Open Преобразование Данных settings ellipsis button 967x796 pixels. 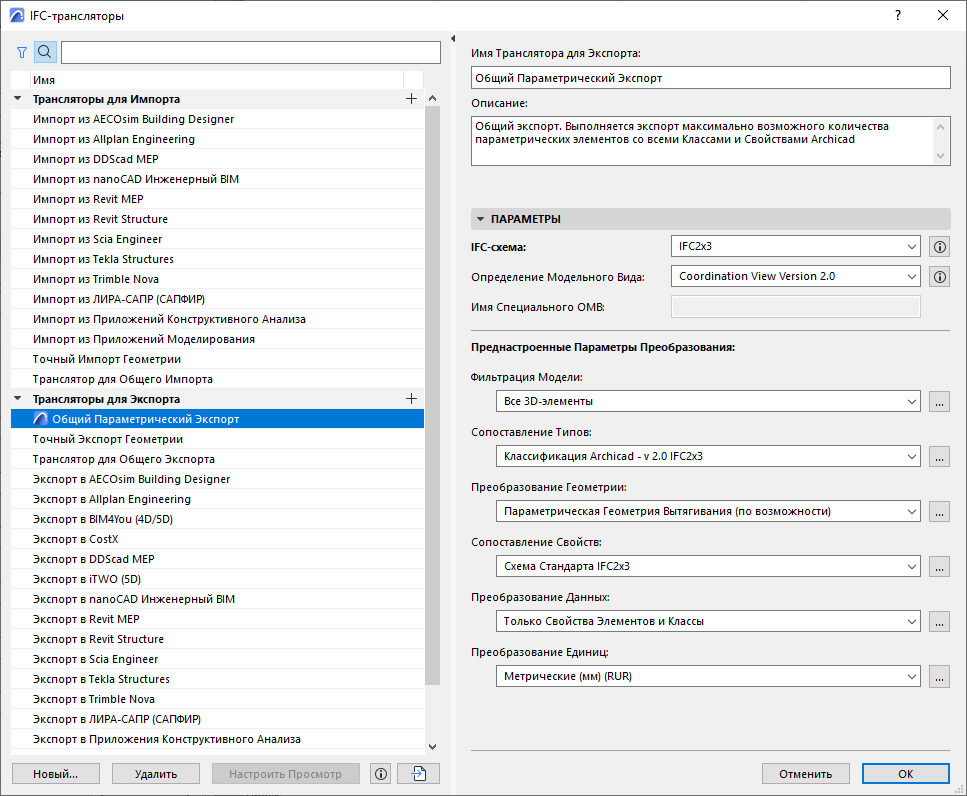939,622
